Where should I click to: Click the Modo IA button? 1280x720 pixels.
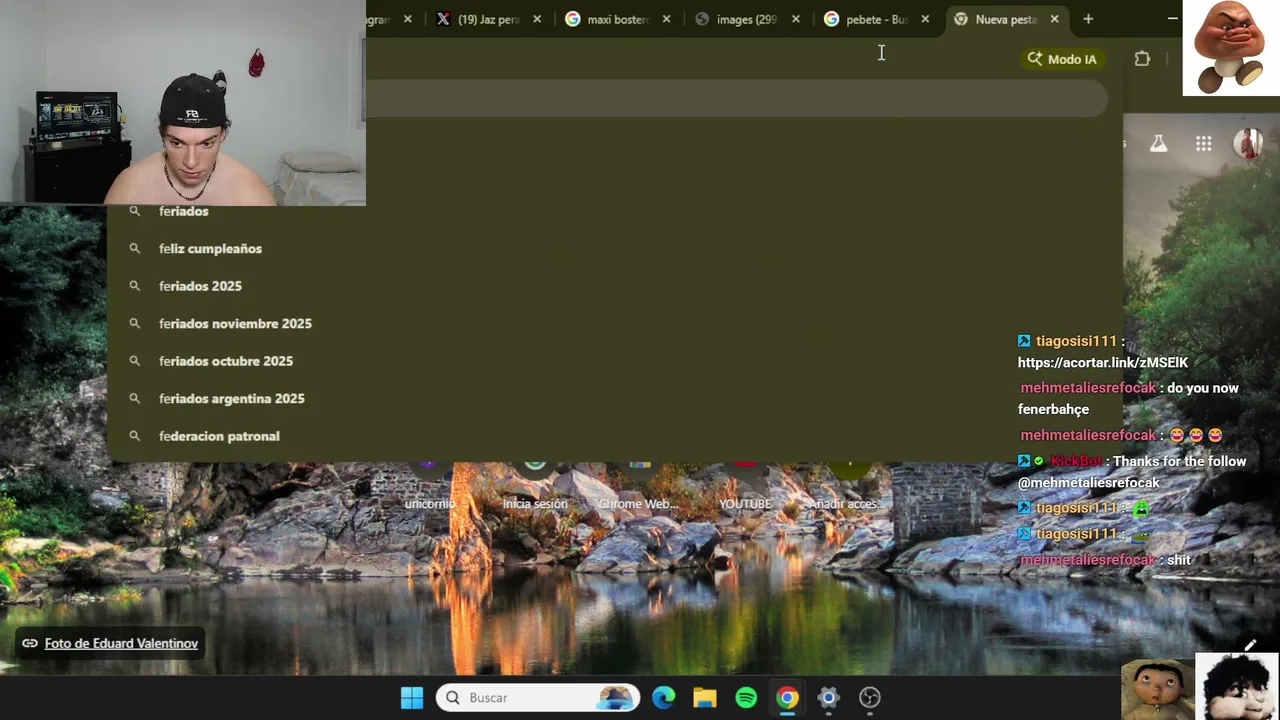[x=1062, y=59]
